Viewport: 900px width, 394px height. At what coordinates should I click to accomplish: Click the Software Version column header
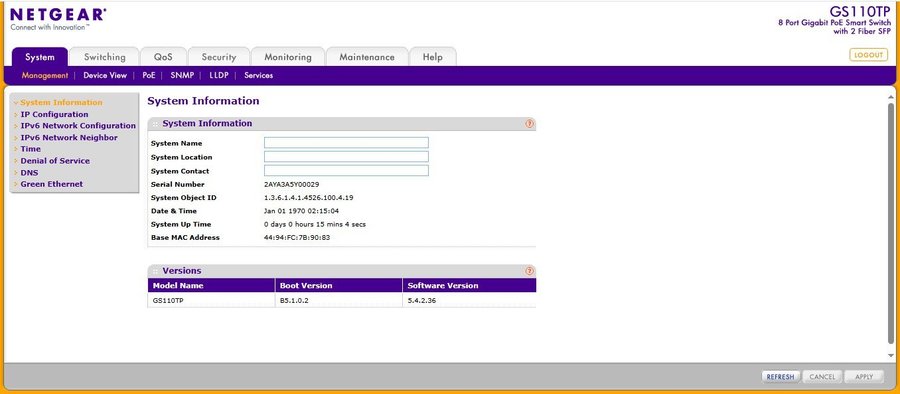(470, 285)
